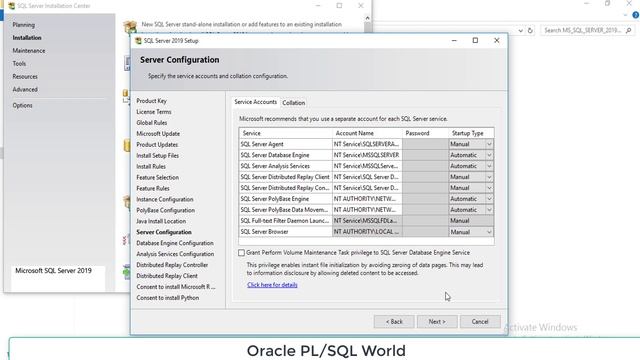
Task: Open PolyBase Data Movement startup type dropdown
Action: click(489, 210)
